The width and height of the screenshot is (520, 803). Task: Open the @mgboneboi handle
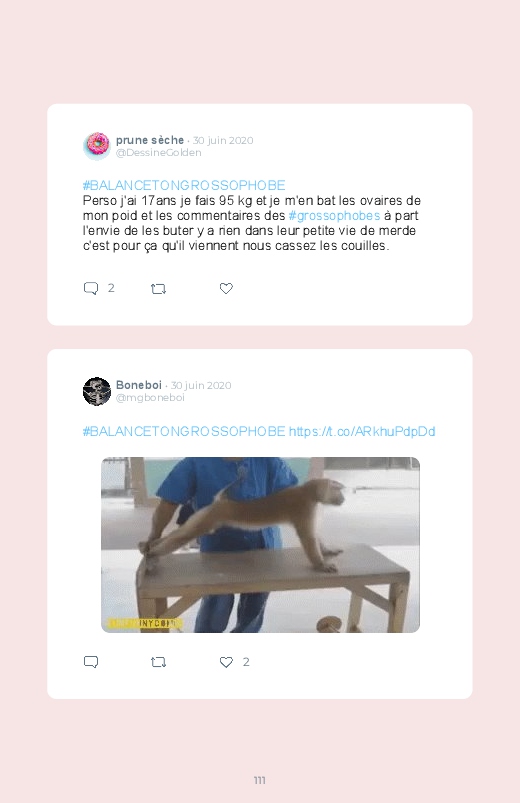click(x=150, y=398)
